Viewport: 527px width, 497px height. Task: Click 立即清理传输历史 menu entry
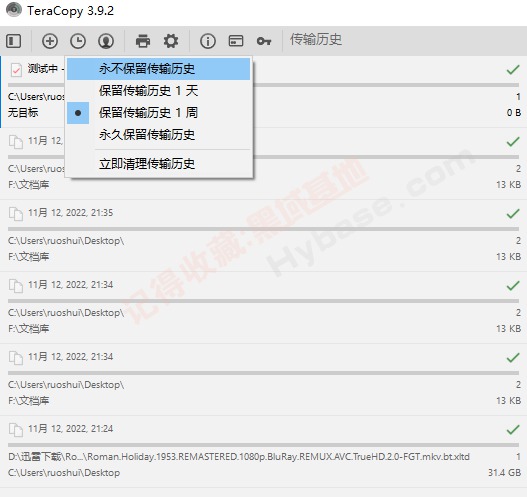click(158, 164)
